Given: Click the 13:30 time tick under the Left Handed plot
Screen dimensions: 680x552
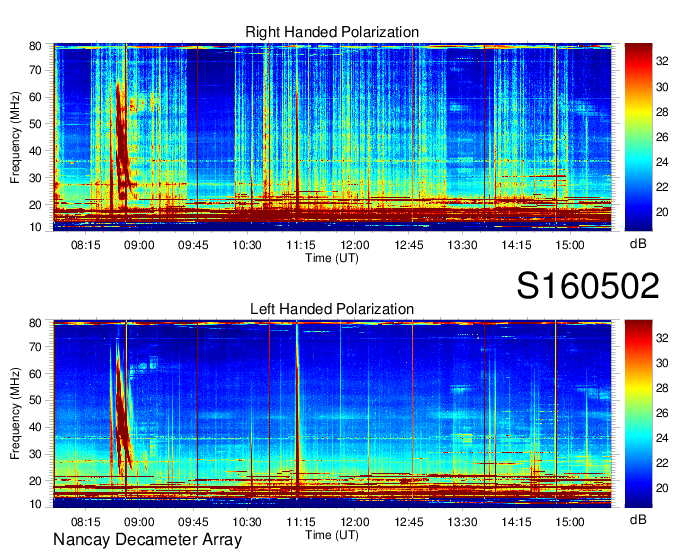Looking at the screenshot, I should point(462,522).
